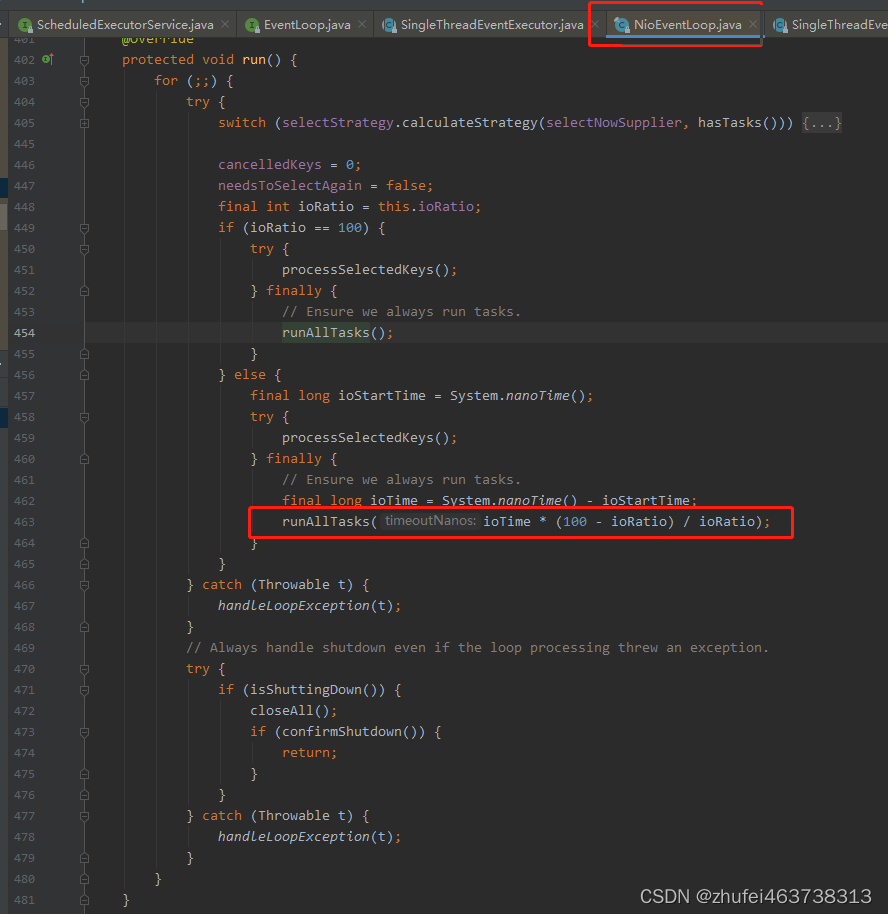Close the EventLoop.java tab

point(362,24)
